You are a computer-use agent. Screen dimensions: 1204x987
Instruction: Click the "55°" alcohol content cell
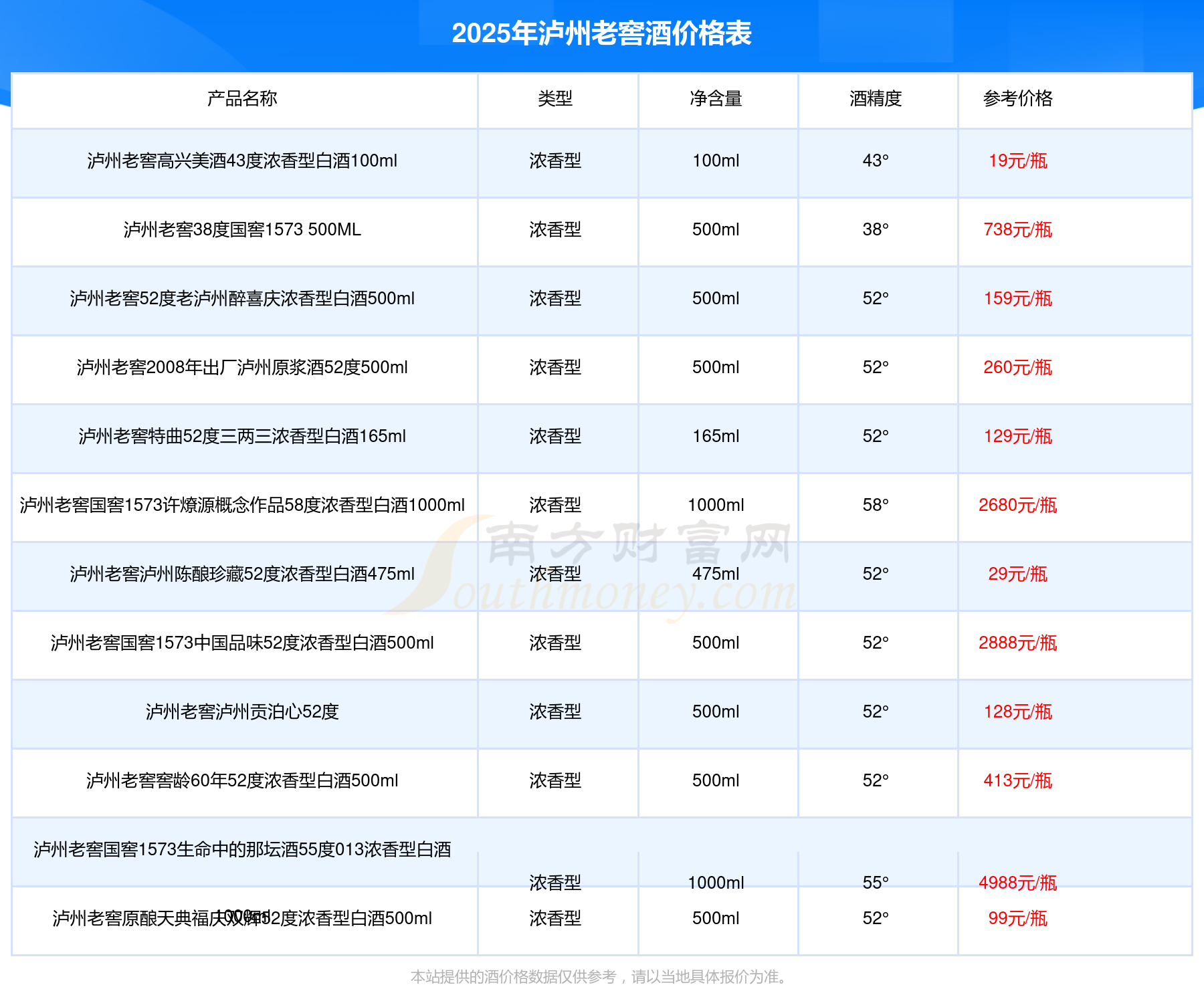click(x=876, y=883)
